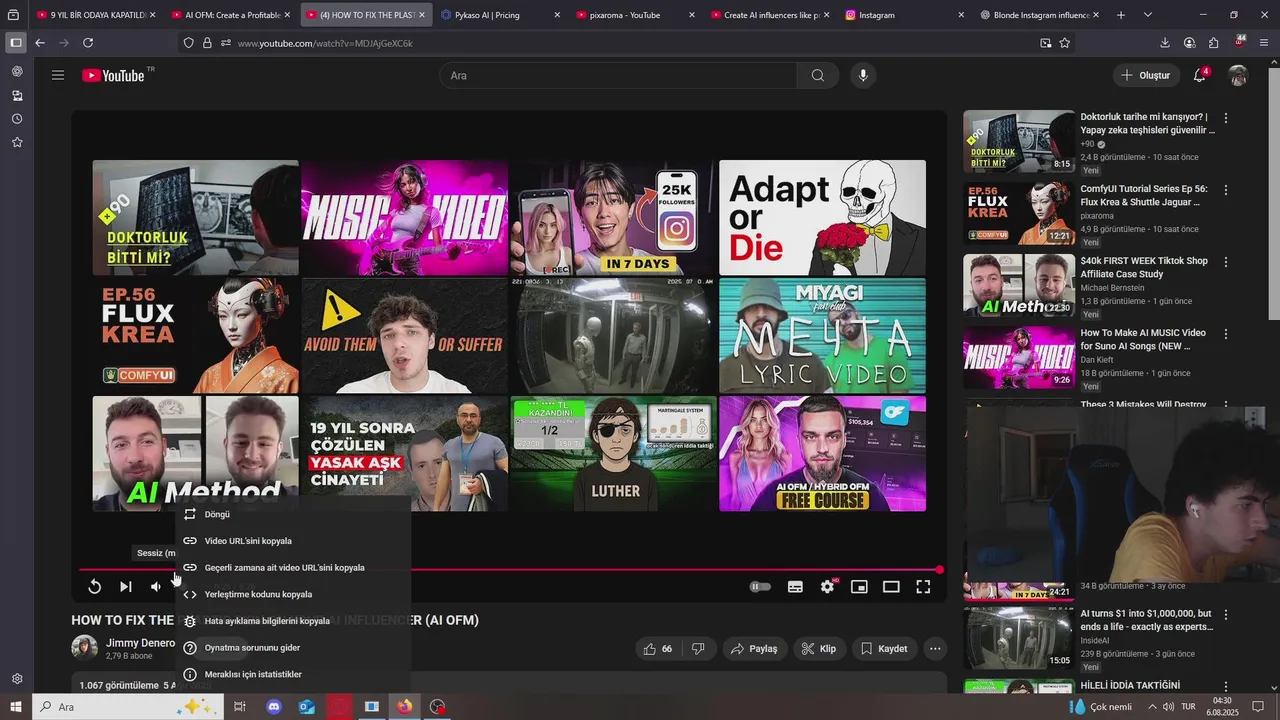This screenshot has width=1280, height=720.
Task: Open YouTube notifications bell
Action: click(1200, 75)
